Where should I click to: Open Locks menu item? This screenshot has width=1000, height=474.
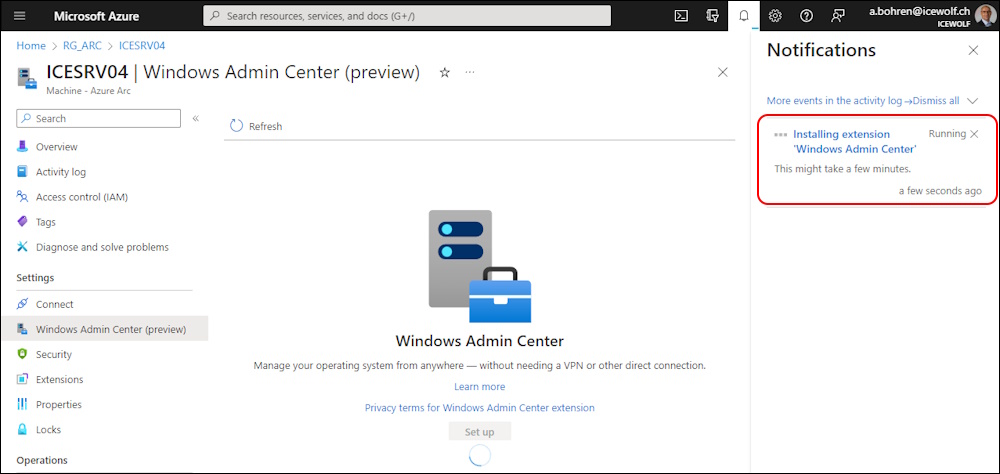point(48,429)
